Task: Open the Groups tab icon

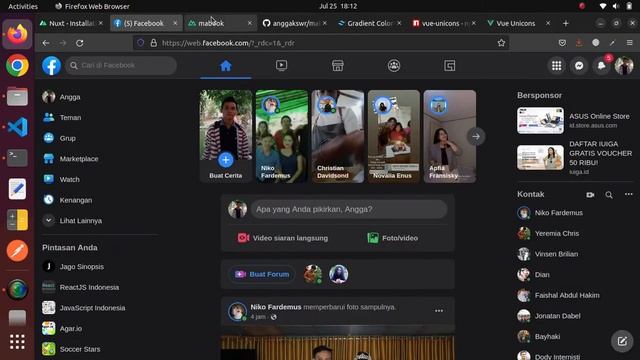Action: coord(394,65)
